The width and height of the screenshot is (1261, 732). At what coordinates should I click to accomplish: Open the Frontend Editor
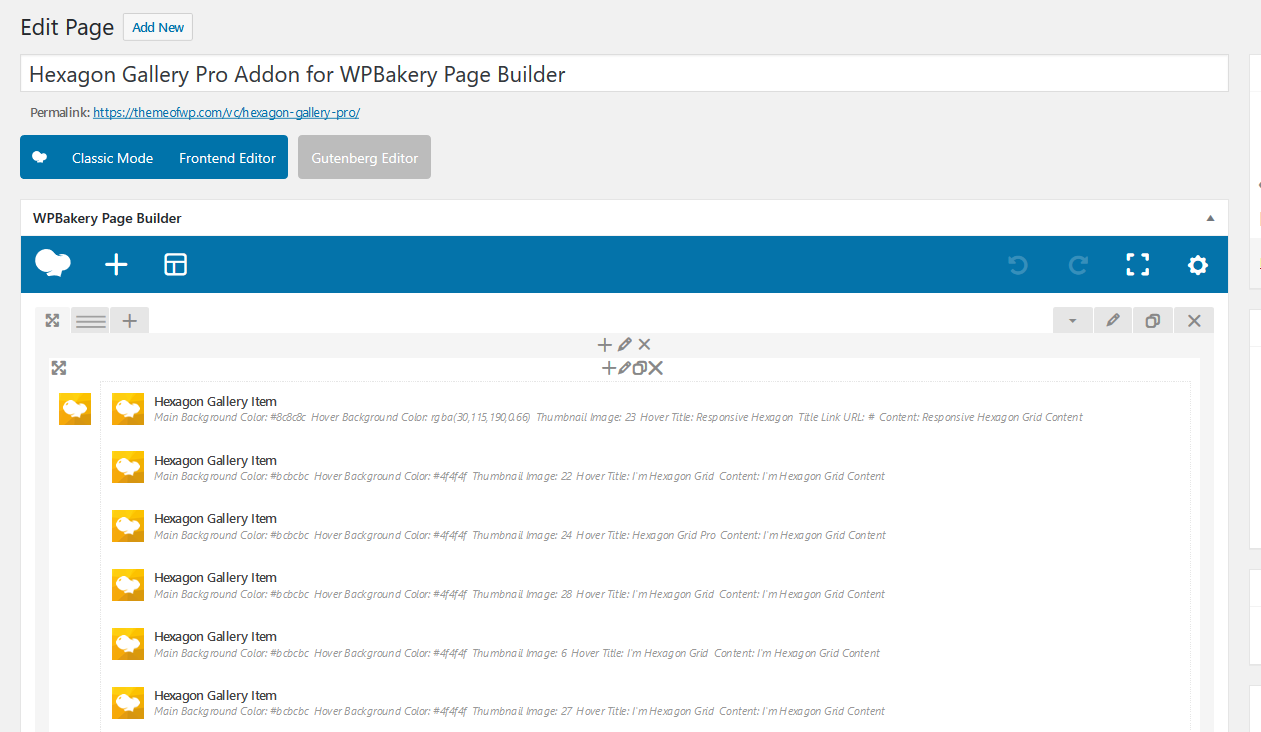(227, 158)
